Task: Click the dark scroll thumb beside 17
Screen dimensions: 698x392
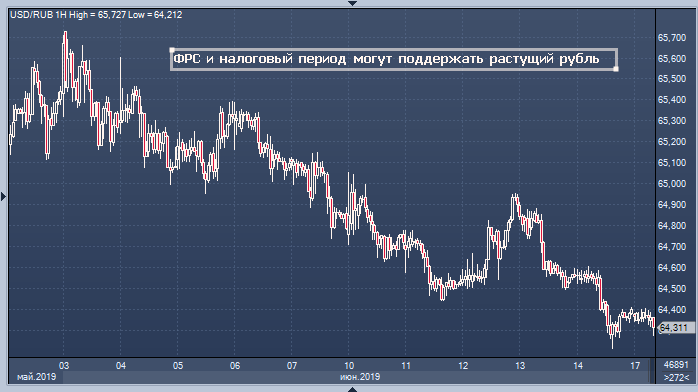Action: [x=652, y=371]
